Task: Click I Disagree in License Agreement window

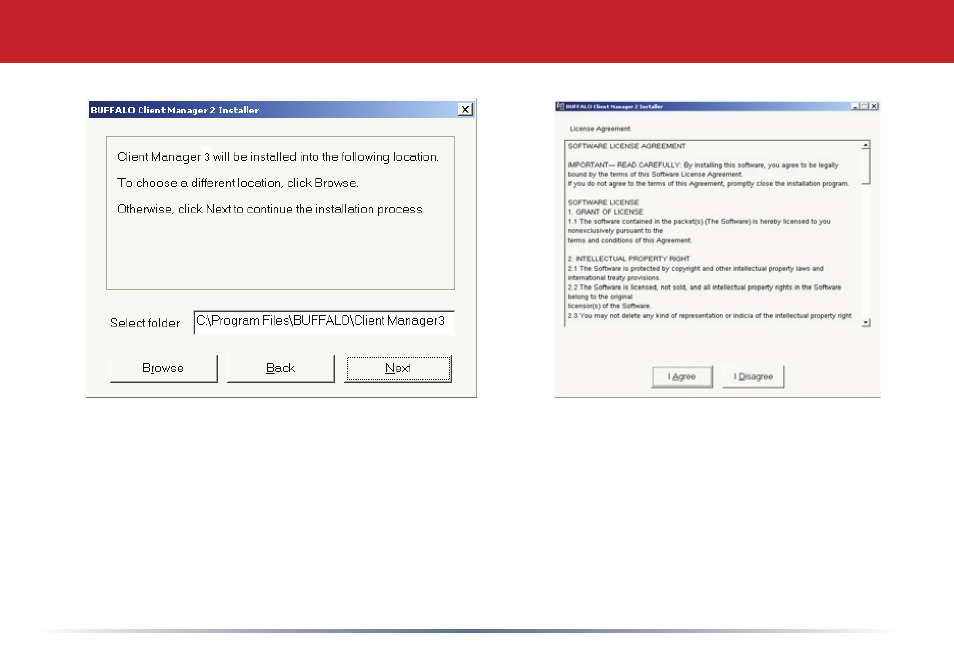Action: point(753,377)
